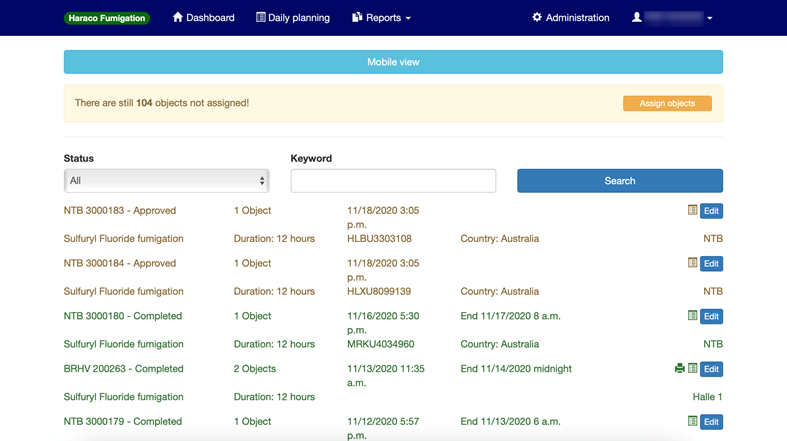Focus the Keyword input field
Viewport: 787px width, 441px height.
point(393,181)
